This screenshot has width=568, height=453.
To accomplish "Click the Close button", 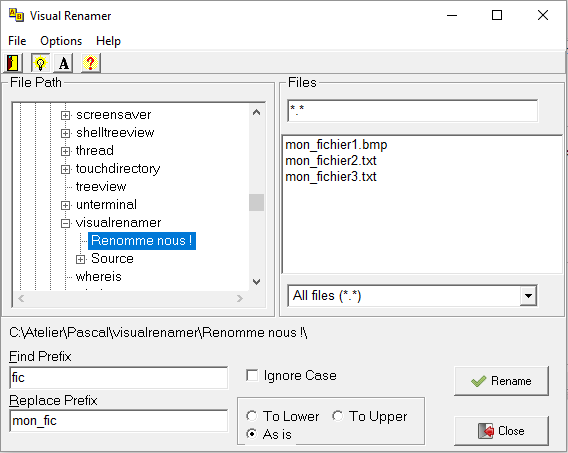I will pyautogui.click(x=501, y=431).
